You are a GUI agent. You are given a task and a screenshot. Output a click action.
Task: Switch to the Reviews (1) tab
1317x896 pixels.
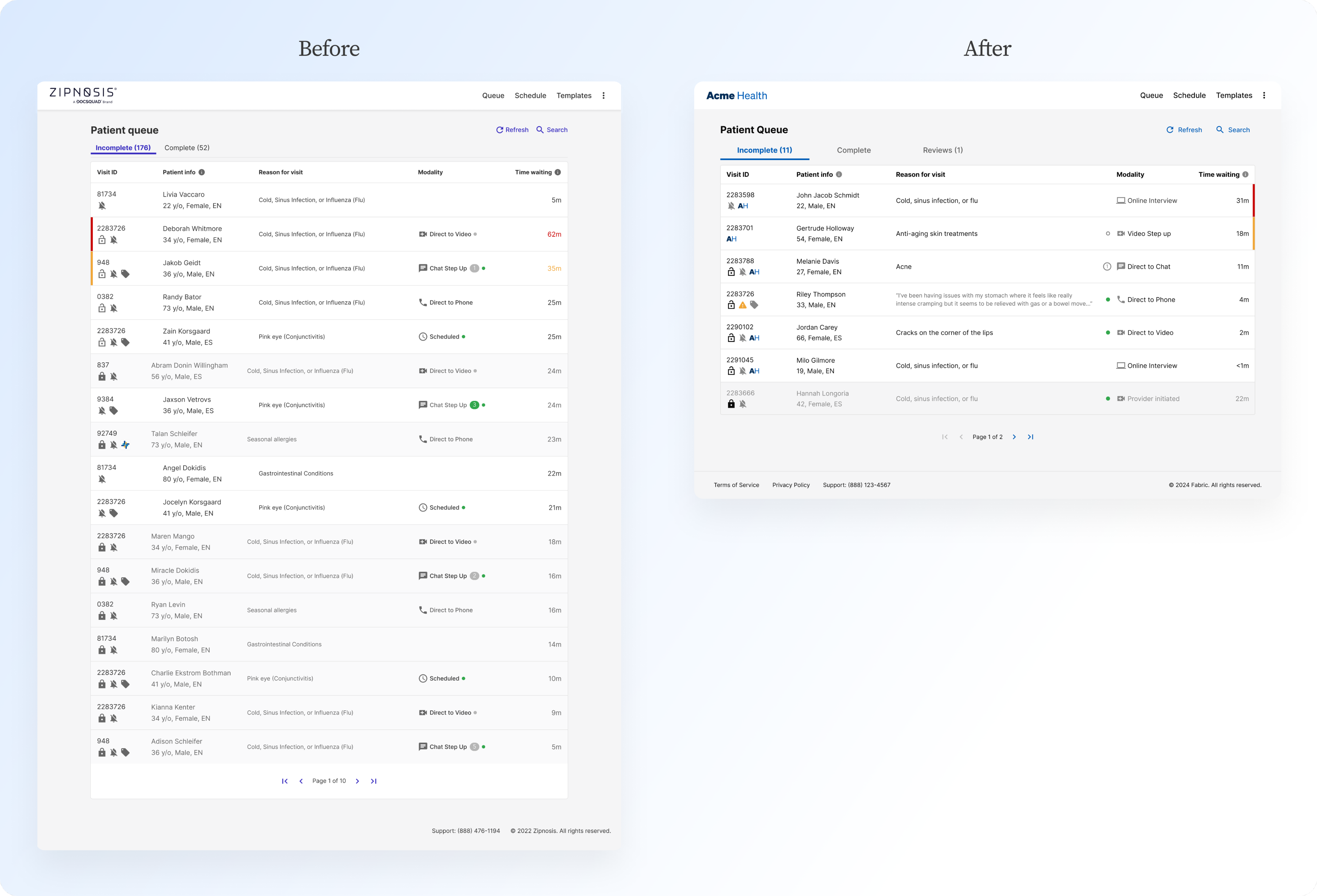(942, 150)
